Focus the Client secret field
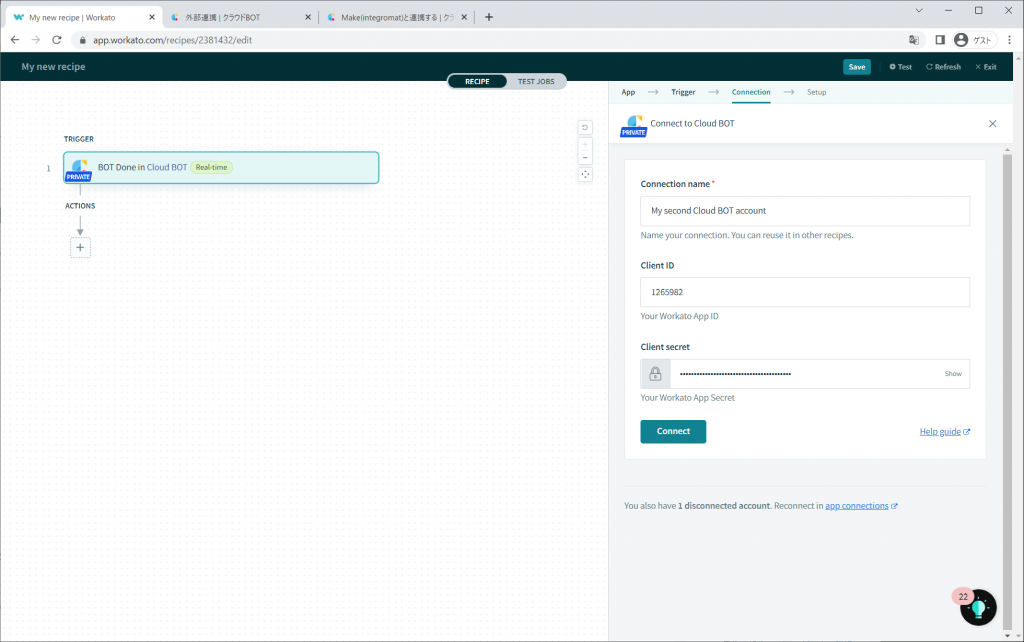Screen dimensions: 1024x642 click(805, 374)
